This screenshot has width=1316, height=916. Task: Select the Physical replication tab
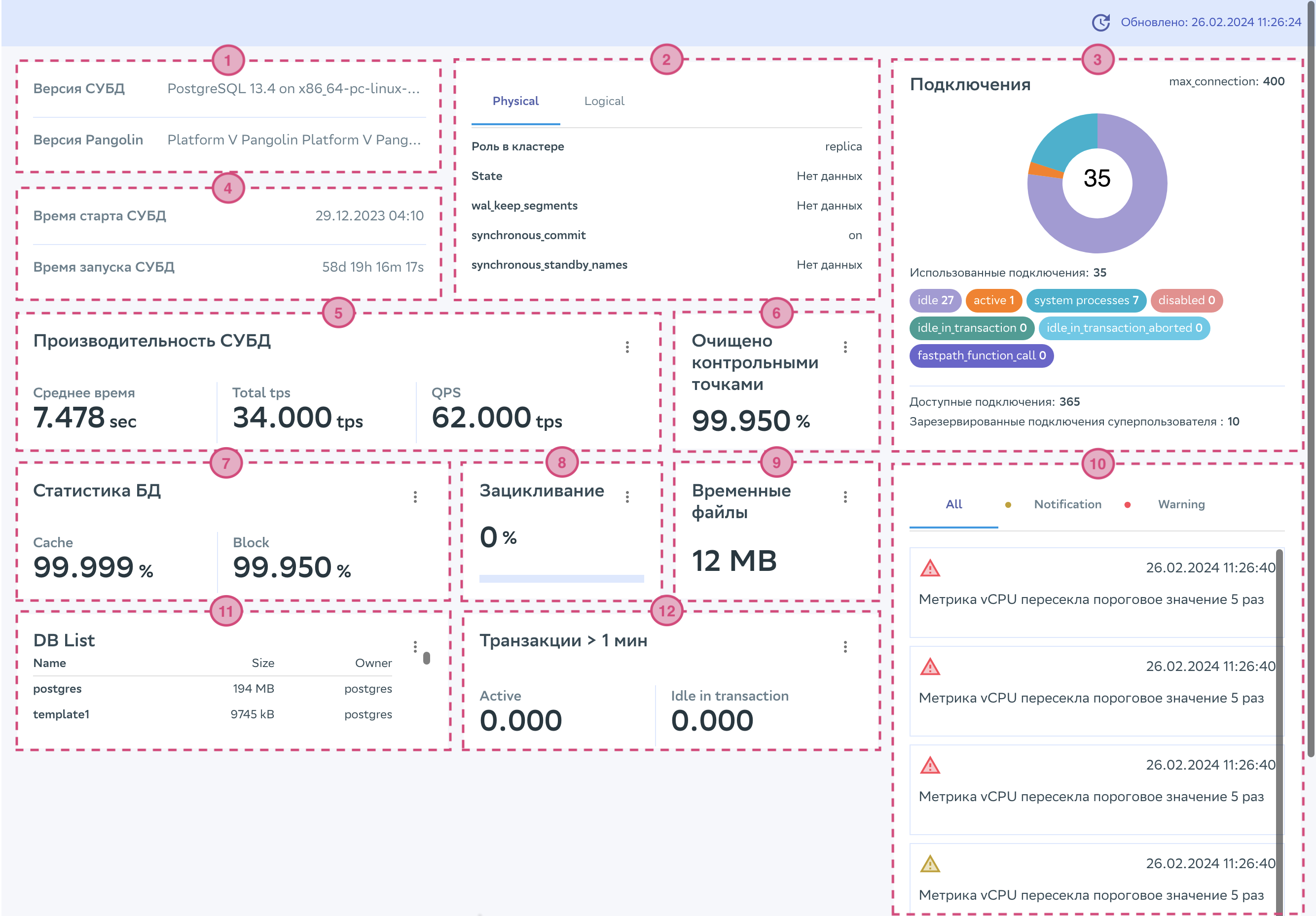[515, 102]
